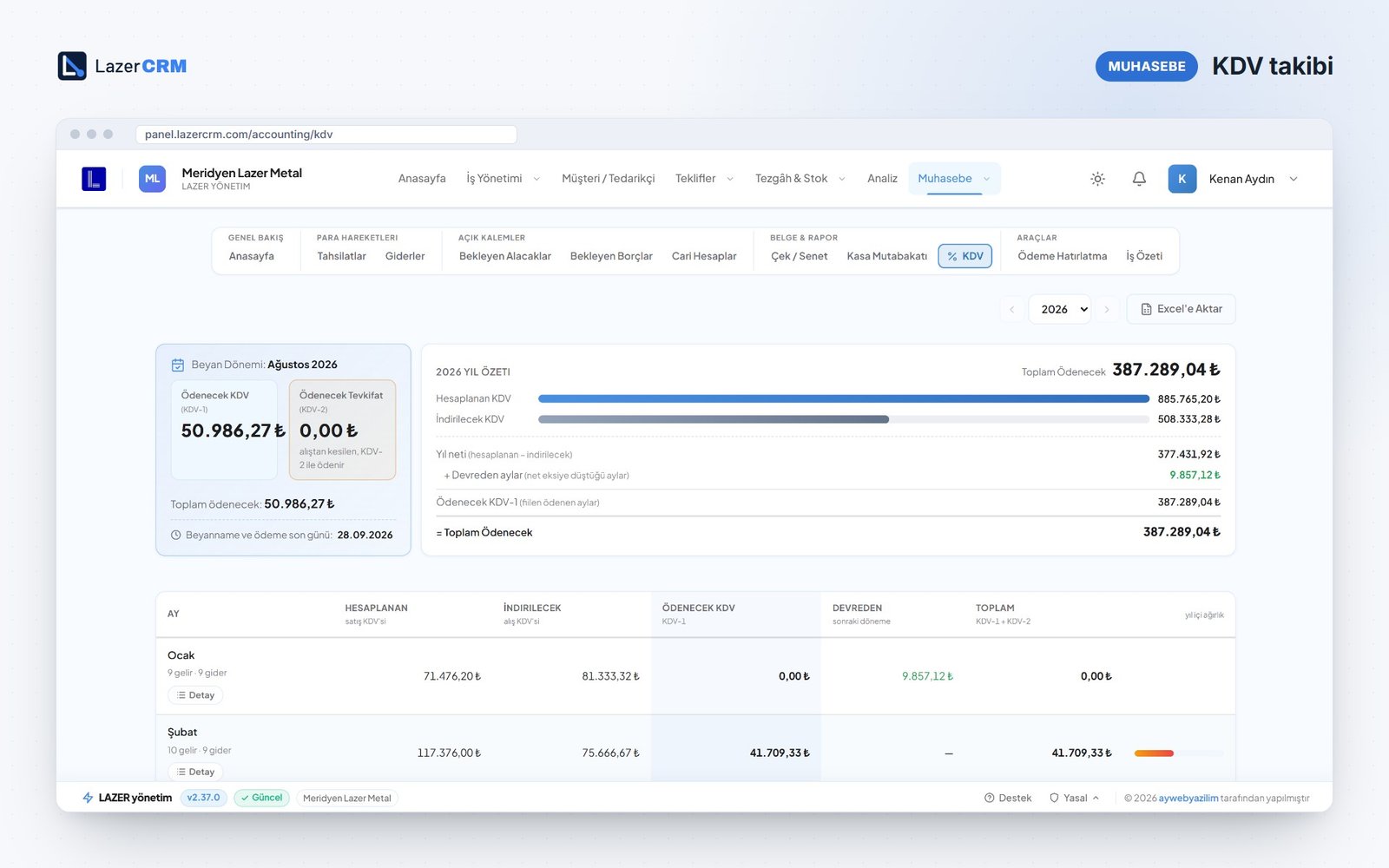
Task: Open Kenan Aydın user menu chevron
Action: coord(1294,179)
